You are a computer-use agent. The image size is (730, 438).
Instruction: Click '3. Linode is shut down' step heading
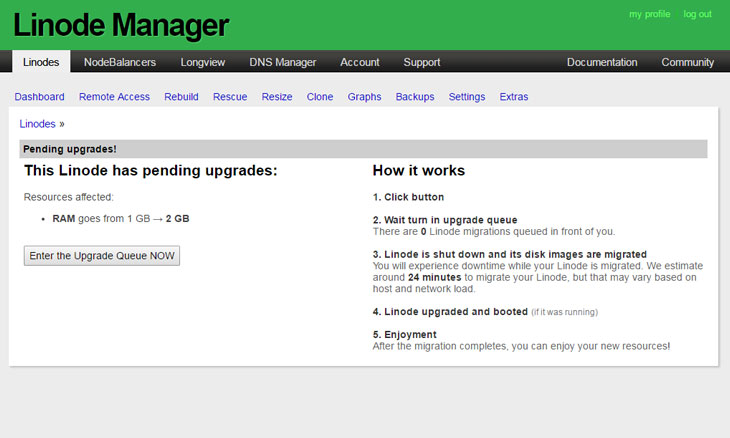point(510,254)
